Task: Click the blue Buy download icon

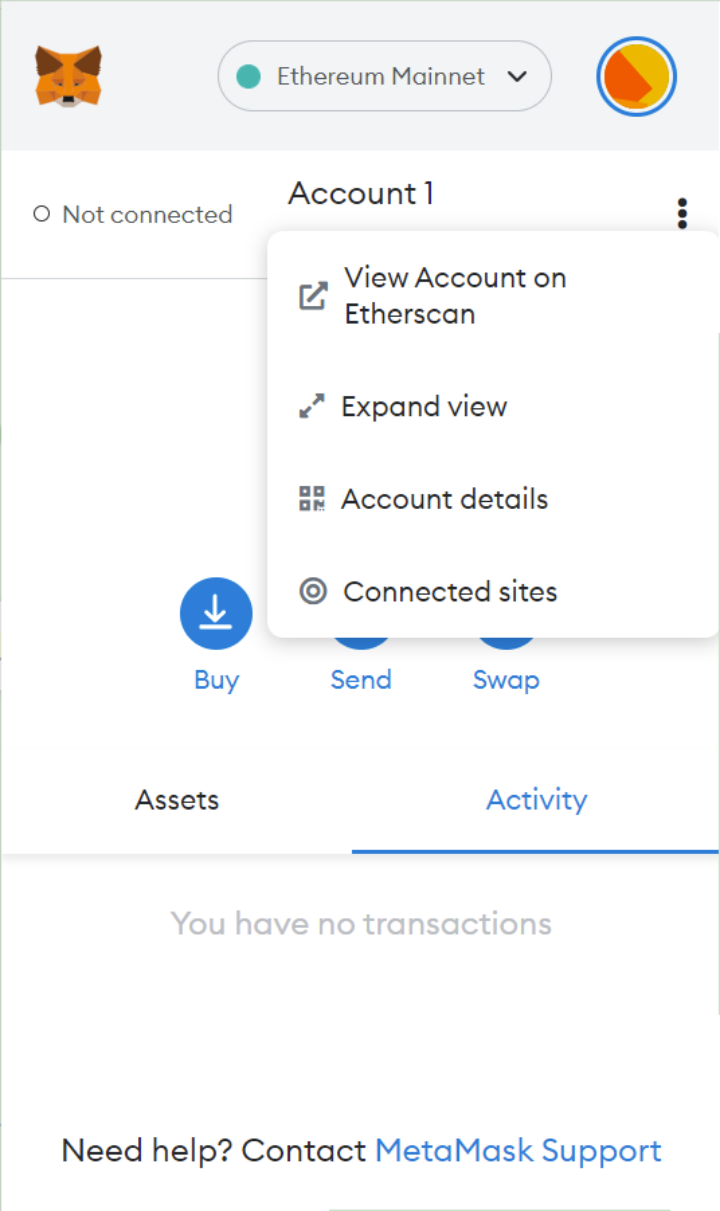Action: coord(216,613)
